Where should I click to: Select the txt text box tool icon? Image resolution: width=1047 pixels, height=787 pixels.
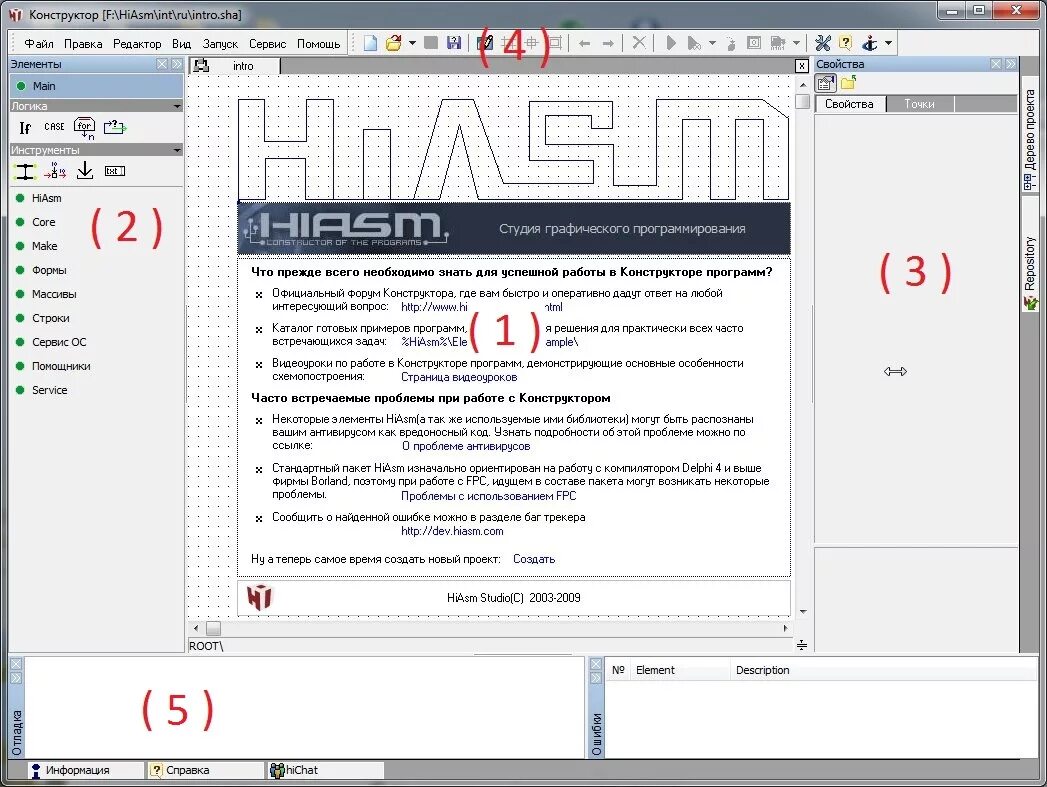click(x=114, y=172)
